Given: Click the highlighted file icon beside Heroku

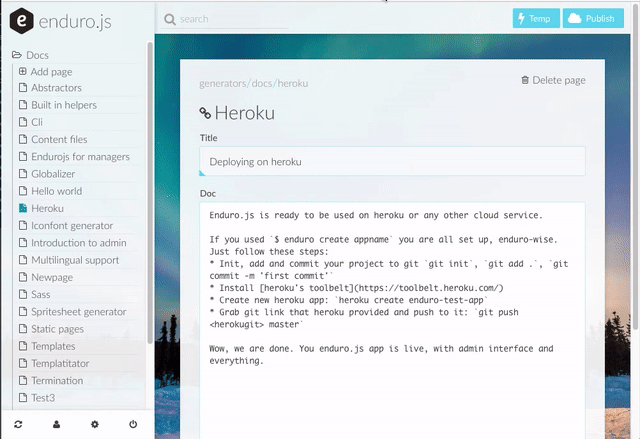Looking at the screenshot, I should (23, 208).
